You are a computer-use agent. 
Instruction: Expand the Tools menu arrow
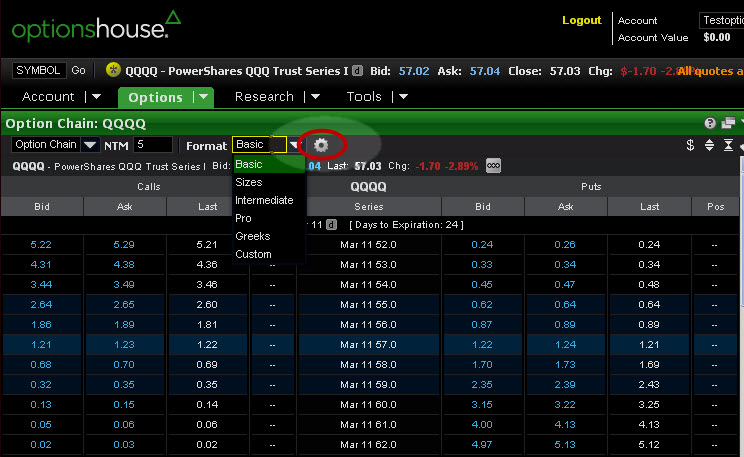point(404,97)
